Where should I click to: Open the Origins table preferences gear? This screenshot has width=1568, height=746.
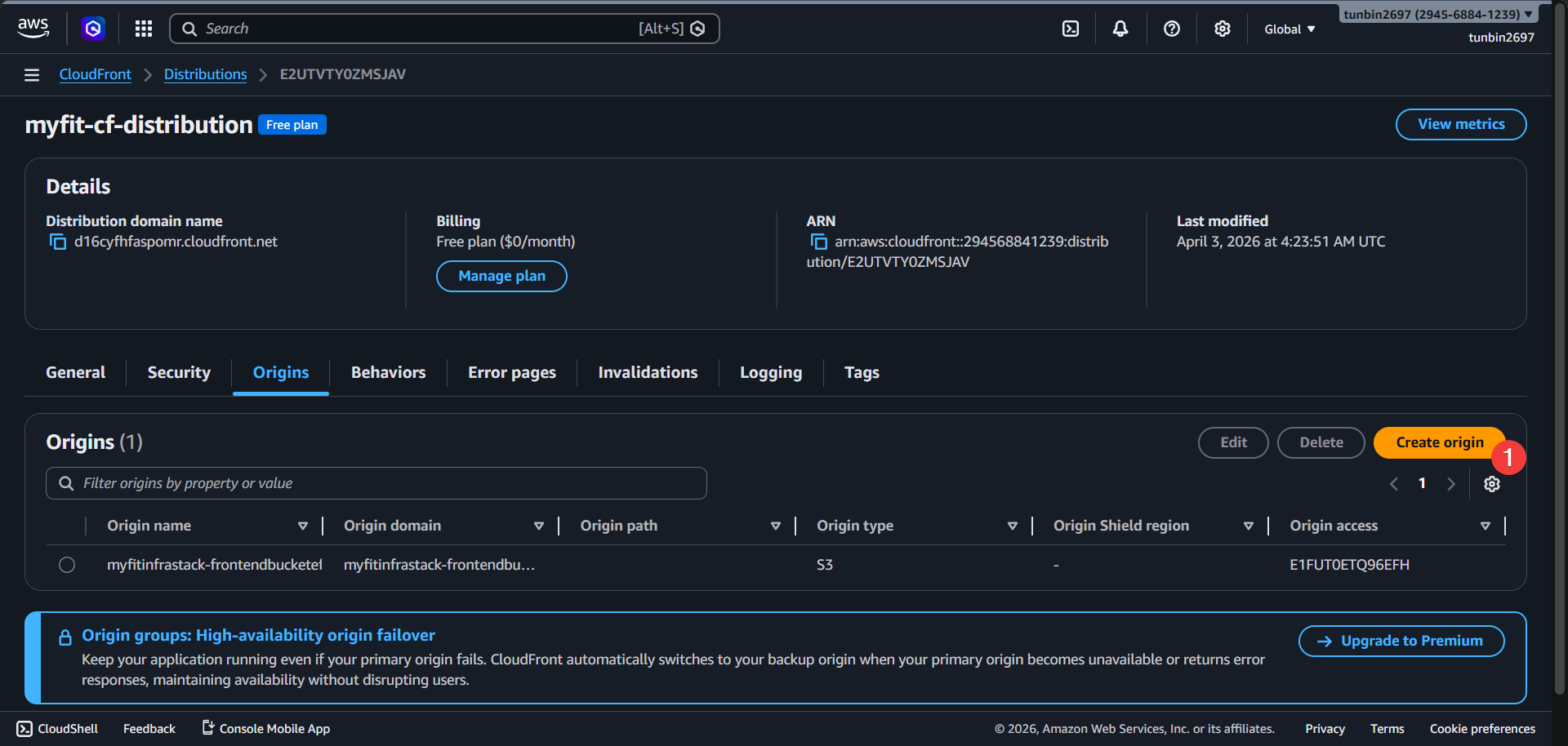1492,483
